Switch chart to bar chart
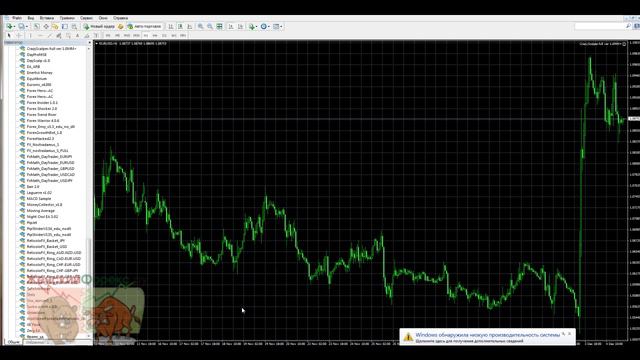Viewport: 640px width, 360px height. [171, 27]
